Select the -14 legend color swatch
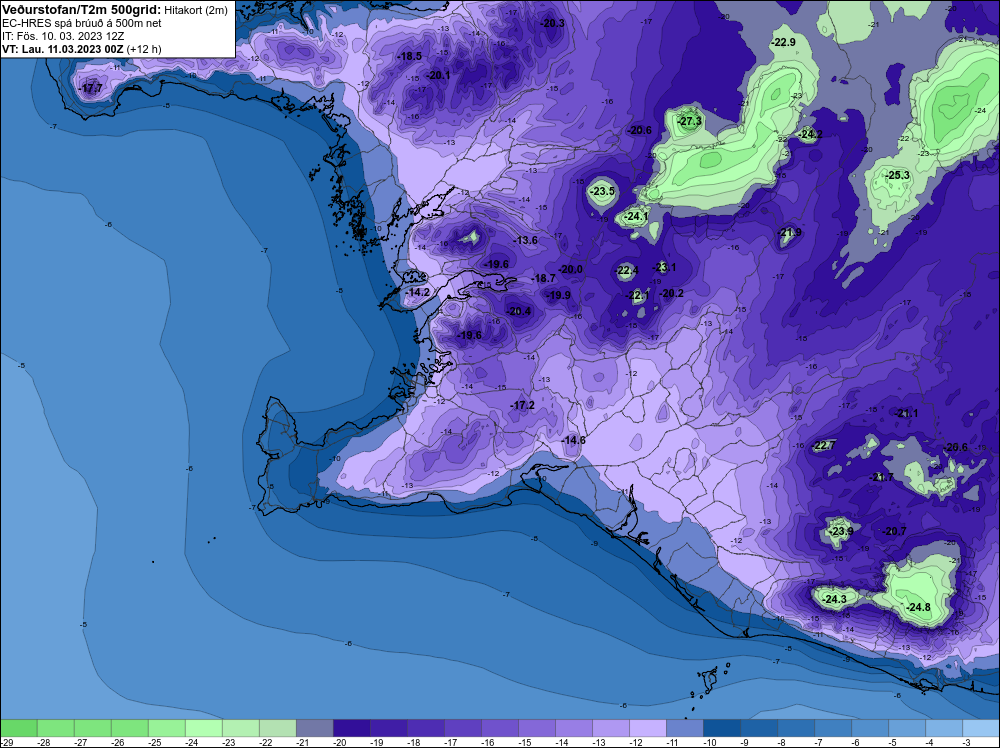Viewport: 1000px width, 748px height. coord(574,728)
